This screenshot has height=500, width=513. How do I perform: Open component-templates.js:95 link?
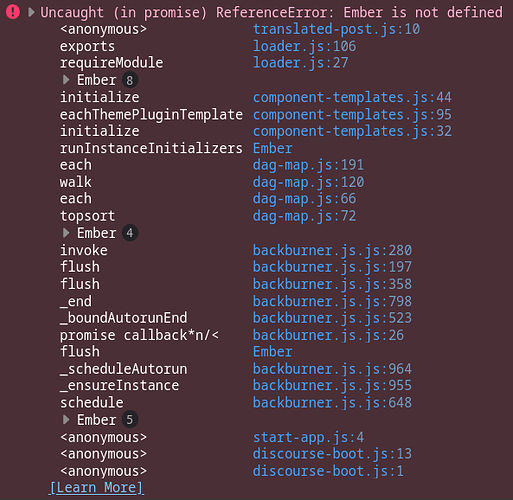point(352,115)
